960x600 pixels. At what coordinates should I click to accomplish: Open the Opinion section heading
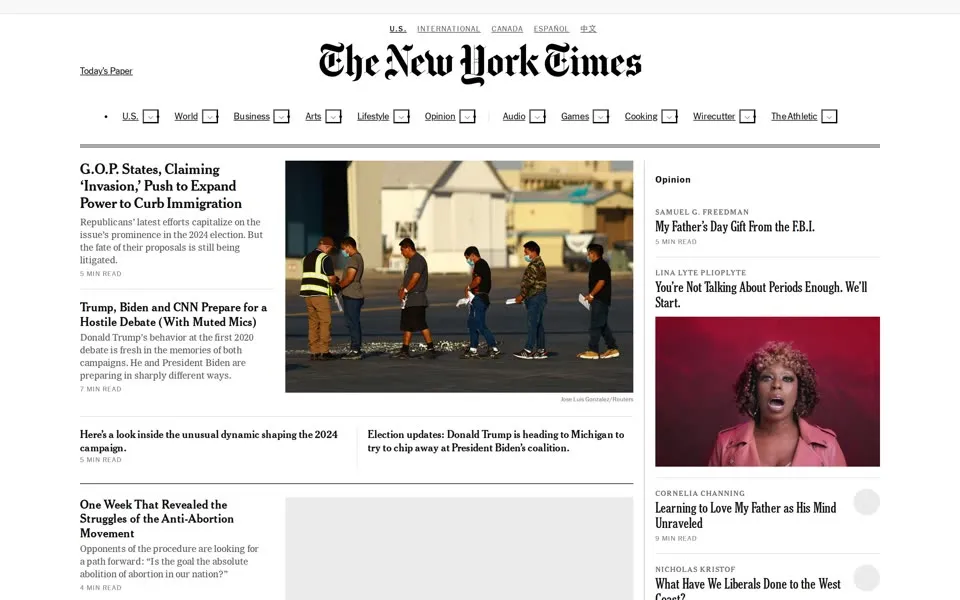(x=673, y=179)
